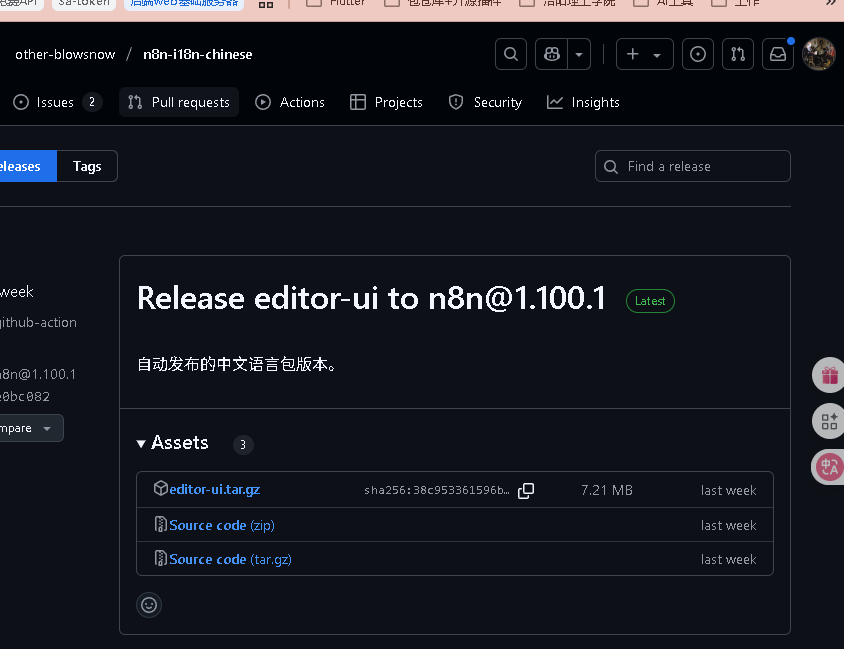Go to the Actions tab
The height and width of the screenshot is (649, 844).
click(x=290, y=101)
